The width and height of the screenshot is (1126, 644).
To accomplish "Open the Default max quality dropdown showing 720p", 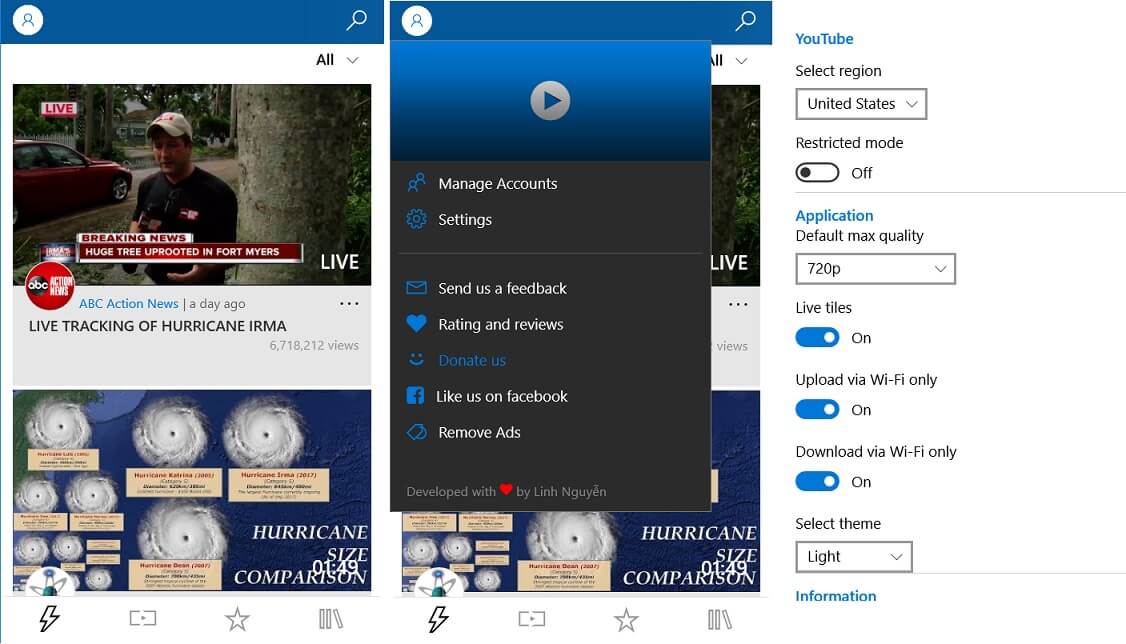I will pyautogui.click(x=875, y=269).
